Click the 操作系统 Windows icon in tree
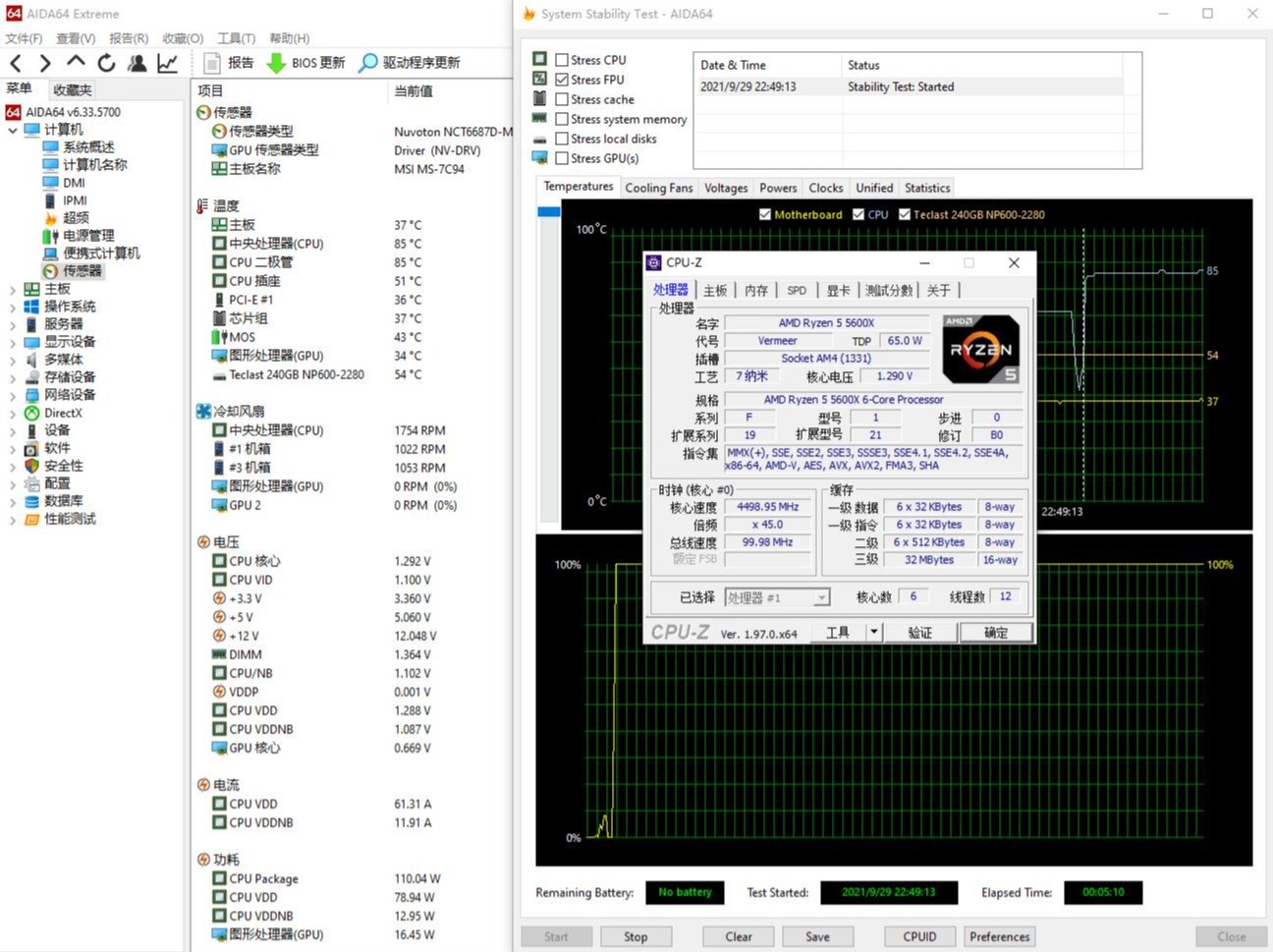This screenshot has width=1273, height=952. click(31, 307)
